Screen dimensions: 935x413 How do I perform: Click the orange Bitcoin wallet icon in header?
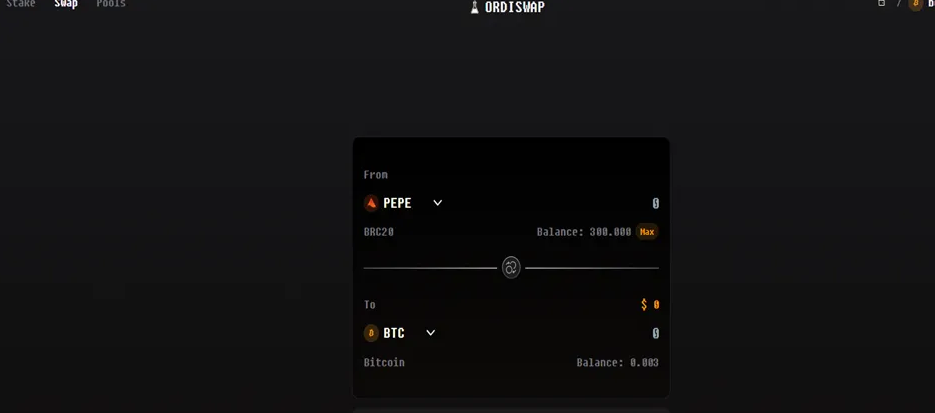(915, 4)
